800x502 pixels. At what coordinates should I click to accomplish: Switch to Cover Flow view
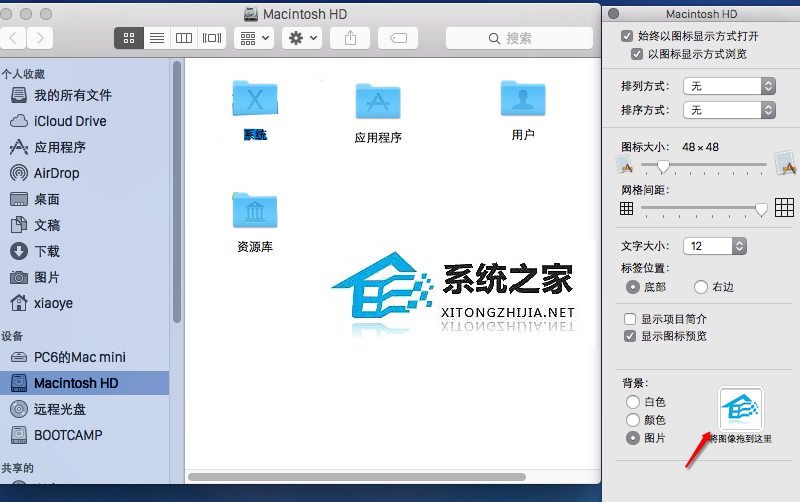point(211,38)
